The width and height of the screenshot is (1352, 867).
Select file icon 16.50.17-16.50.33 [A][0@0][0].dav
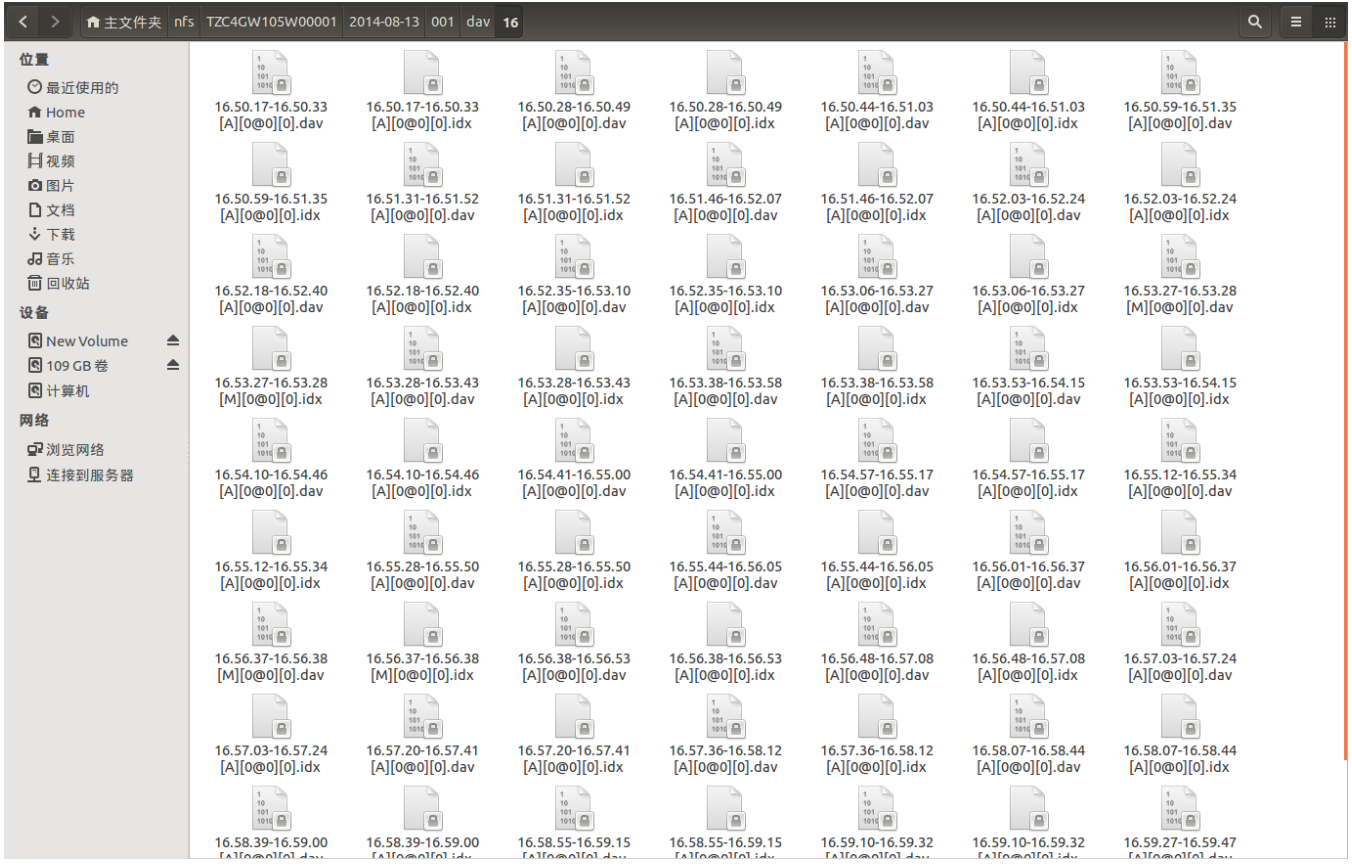tap(270, 73)
